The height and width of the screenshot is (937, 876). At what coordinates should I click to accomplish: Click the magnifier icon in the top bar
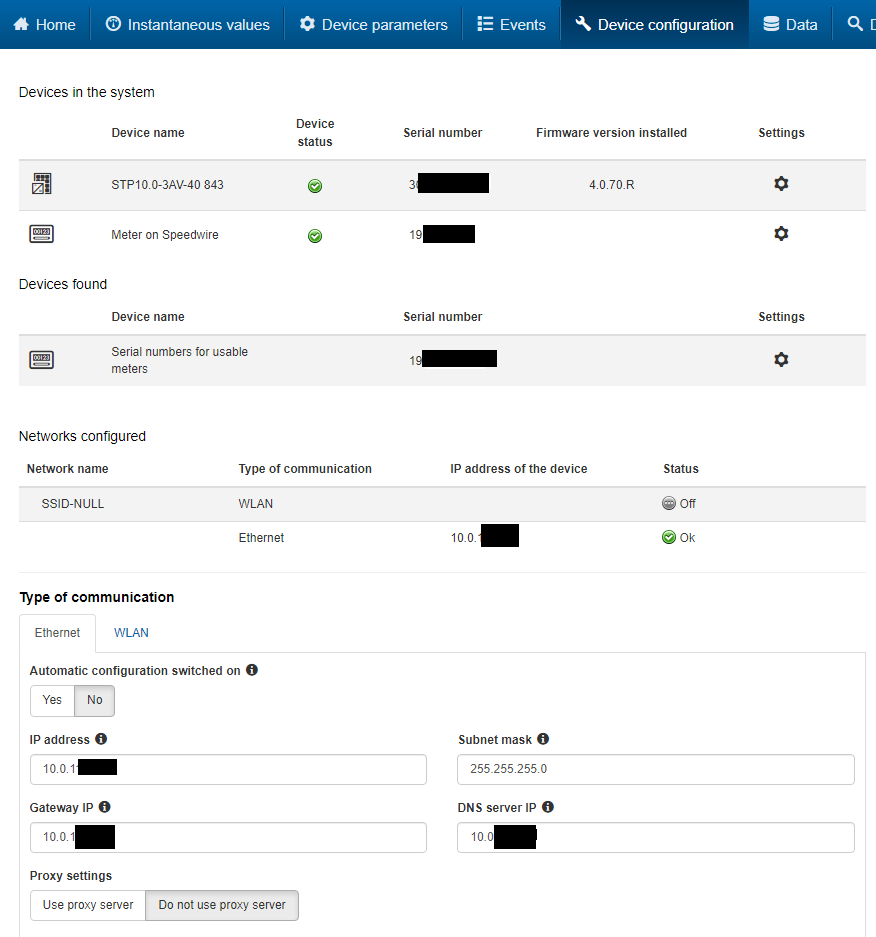tap(855, 24)
